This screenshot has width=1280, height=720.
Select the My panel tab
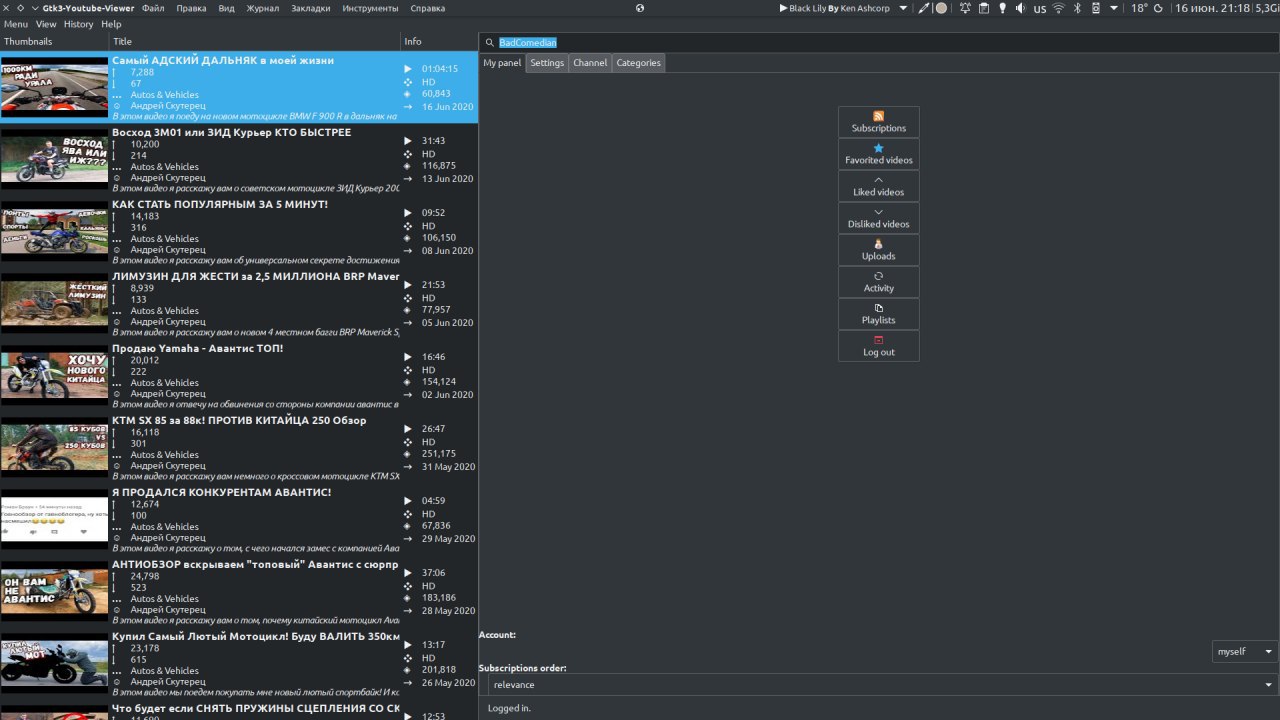[x=502, y=63]
